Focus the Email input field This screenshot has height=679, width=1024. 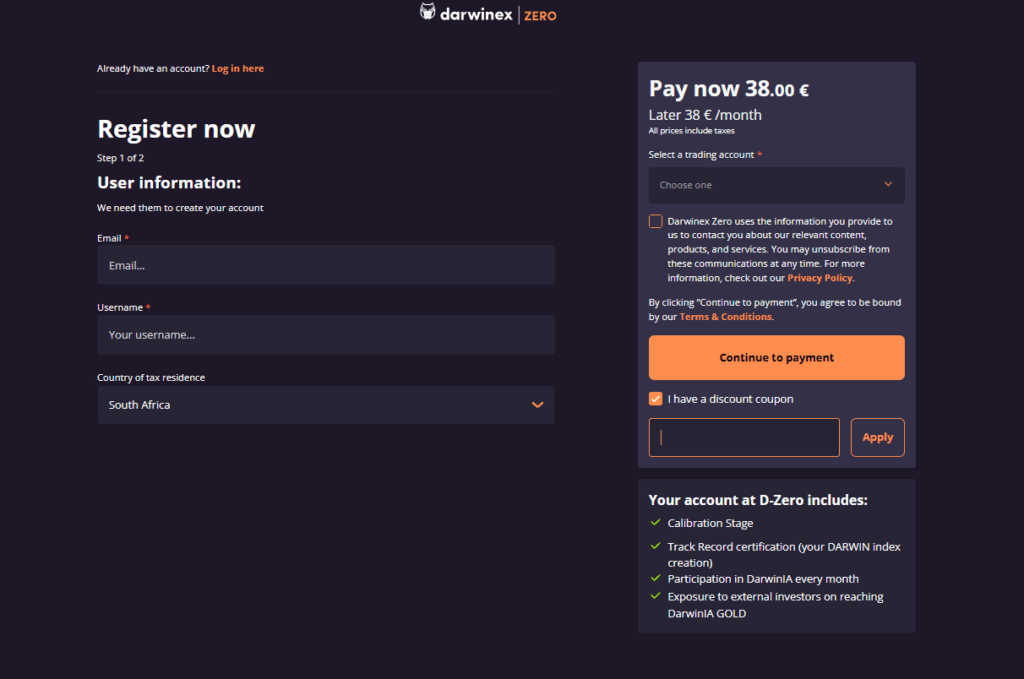pos(325,265)
